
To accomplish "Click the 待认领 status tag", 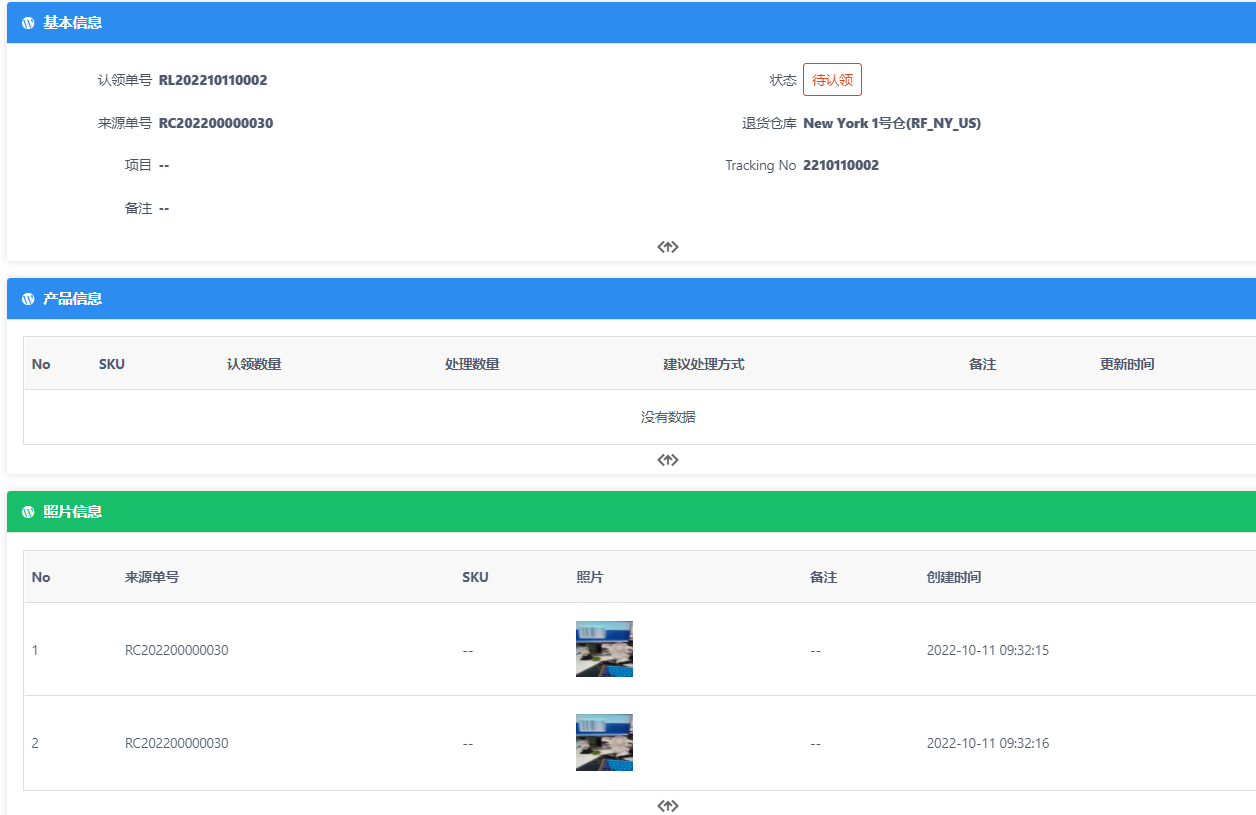I will (x=832, y=80).
